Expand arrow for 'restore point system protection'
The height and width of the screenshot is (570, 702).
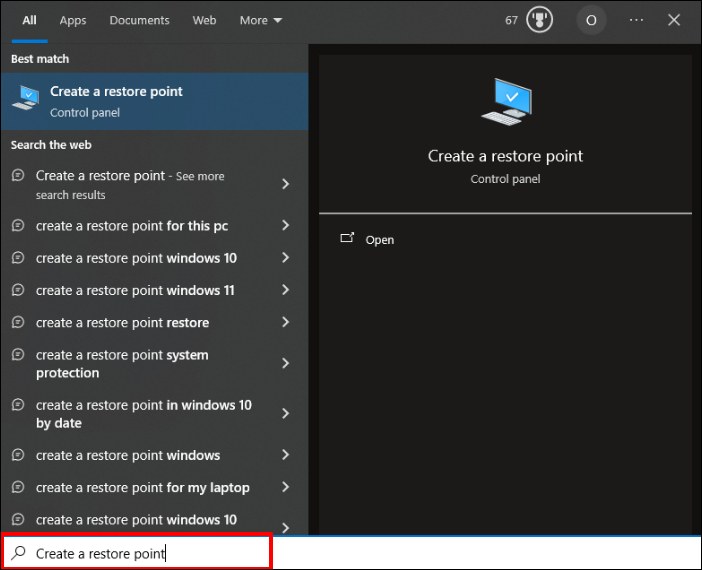[285, 364]
